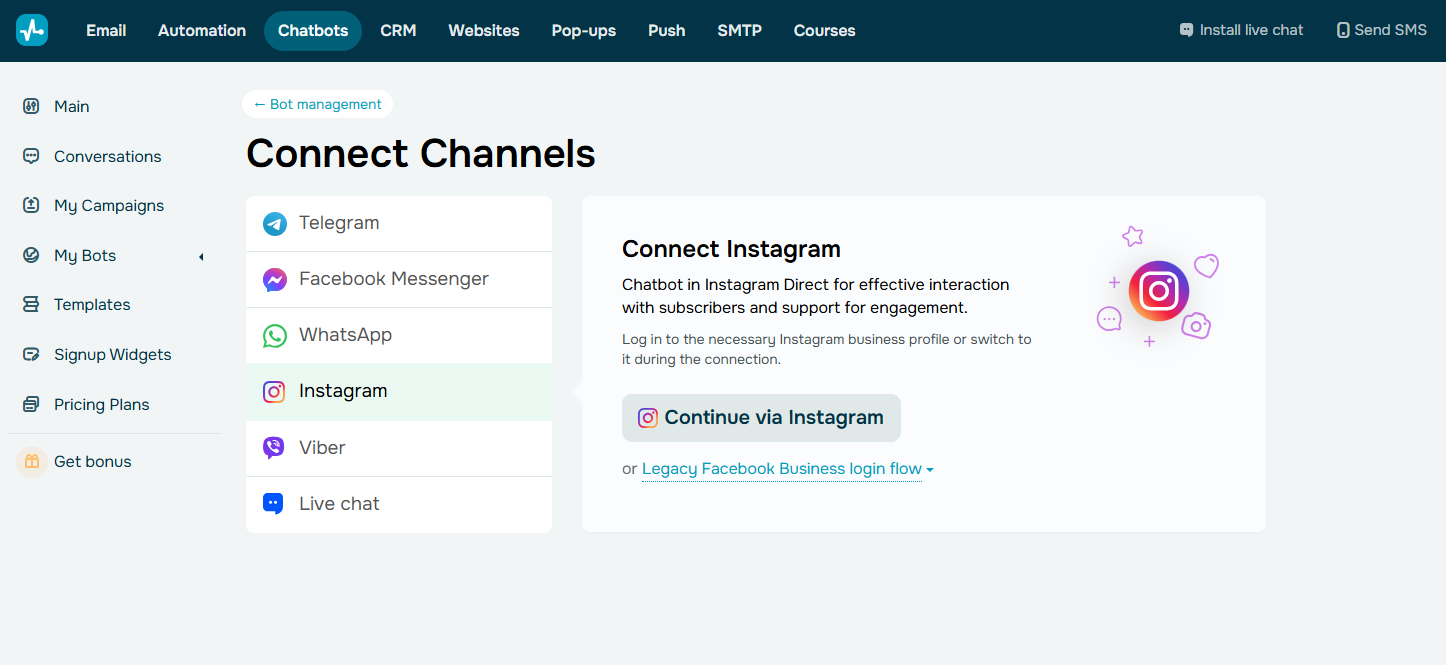This screenshot has height=665, width=1446.
Task: Click the Templates stack icon
Action: click(x=31, y=304)
